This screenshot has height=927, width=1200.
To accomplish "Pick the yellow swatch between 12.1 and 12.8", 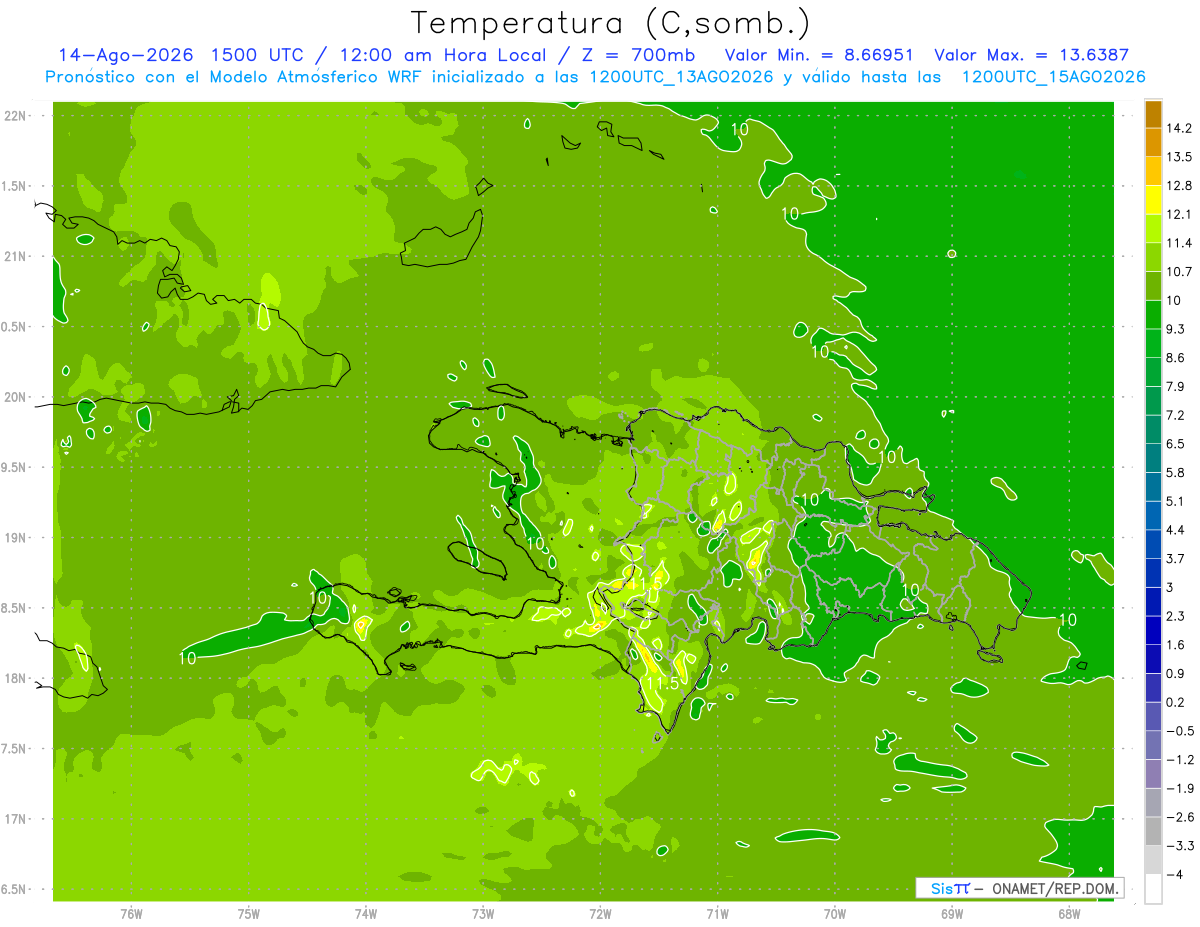I will click(x=1153, y=200).
